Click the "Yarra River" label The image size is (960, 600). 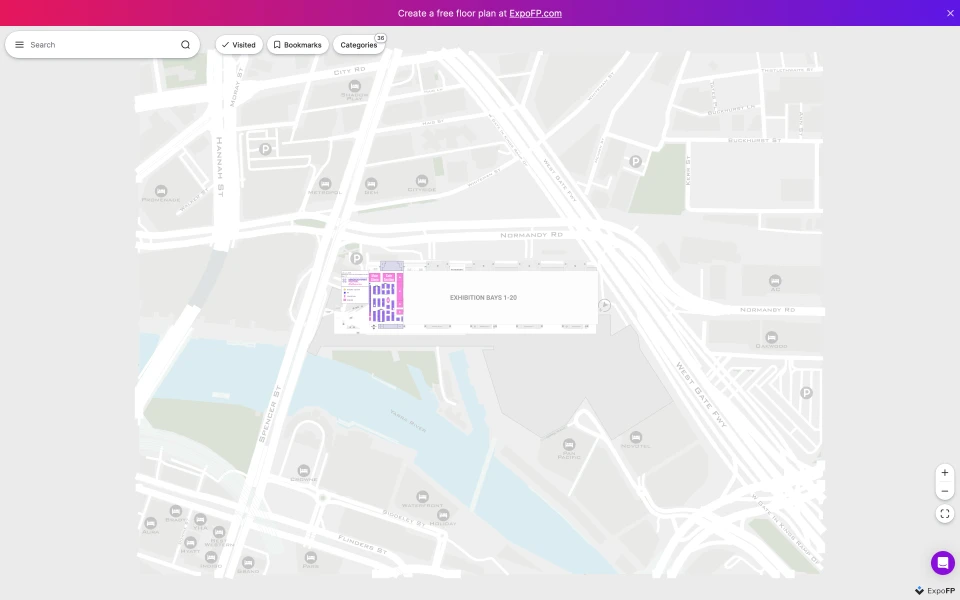coord(408,421)
